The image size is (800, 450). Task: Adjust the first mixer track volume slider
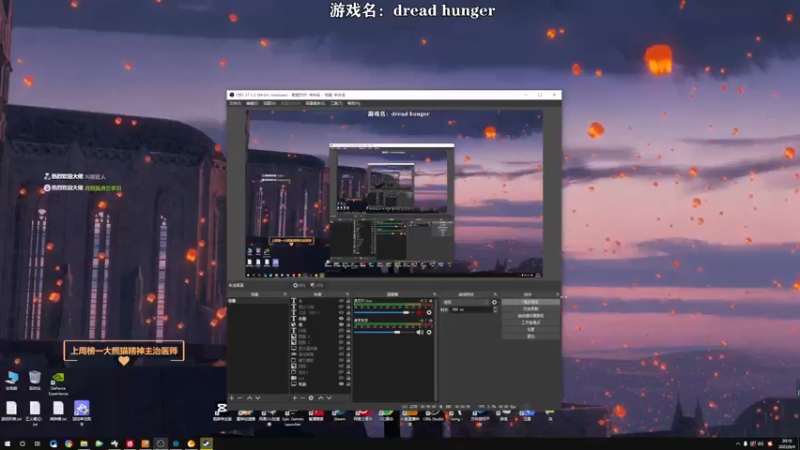(x=384, y=312)
